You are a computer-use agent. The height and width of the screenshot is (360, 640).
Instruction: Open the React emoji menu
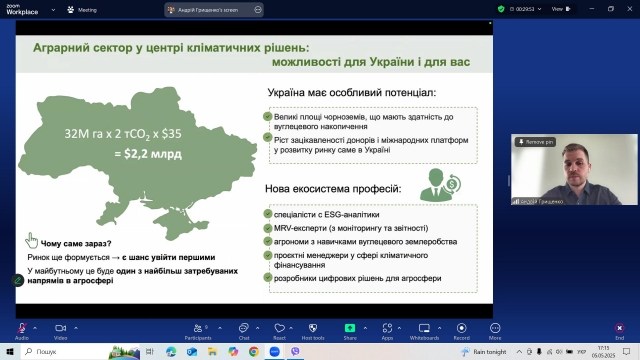point(279,331)
